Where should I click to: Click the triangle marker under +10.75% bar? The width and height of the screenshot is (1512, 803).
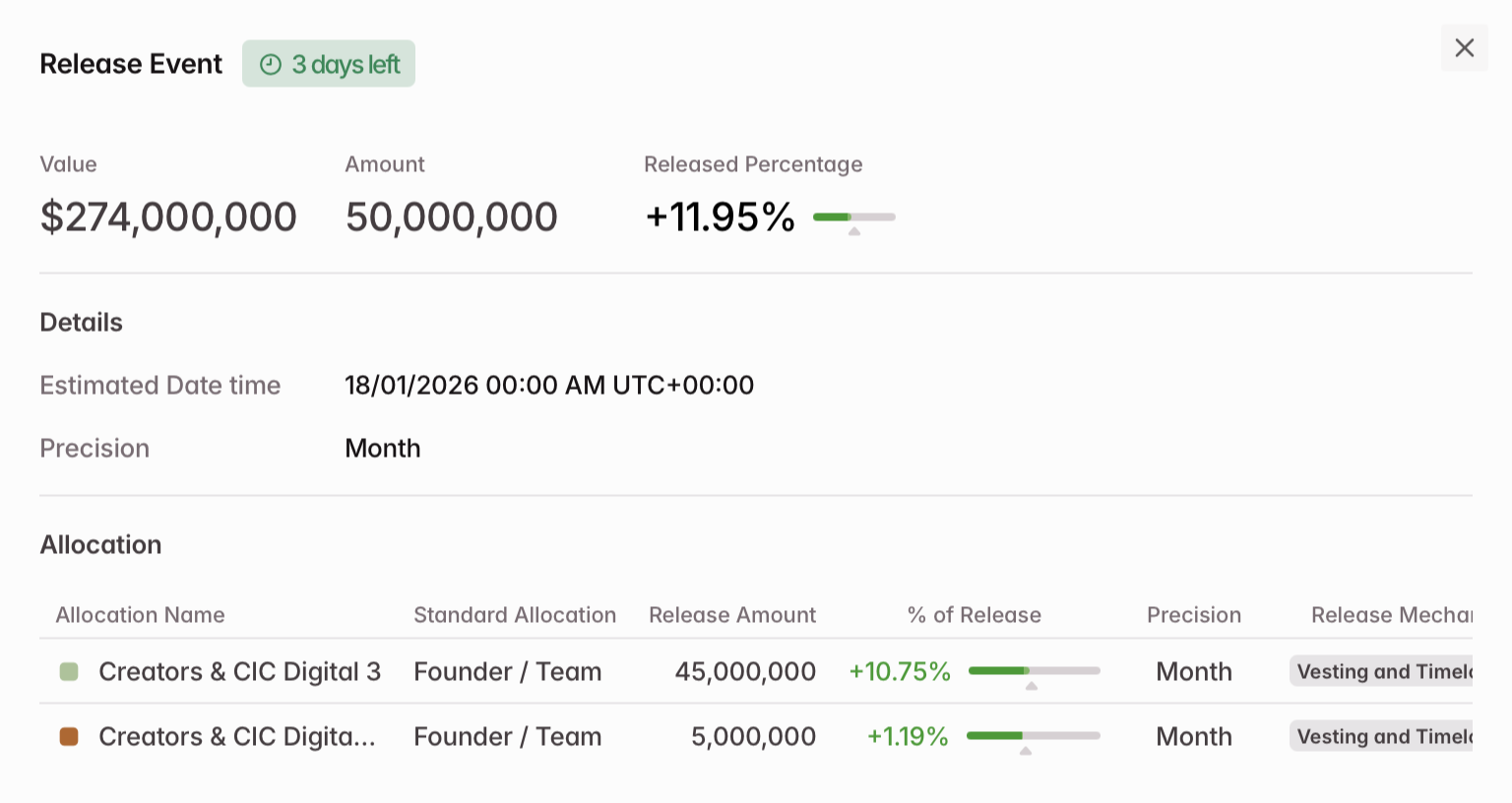(1032, 686)
